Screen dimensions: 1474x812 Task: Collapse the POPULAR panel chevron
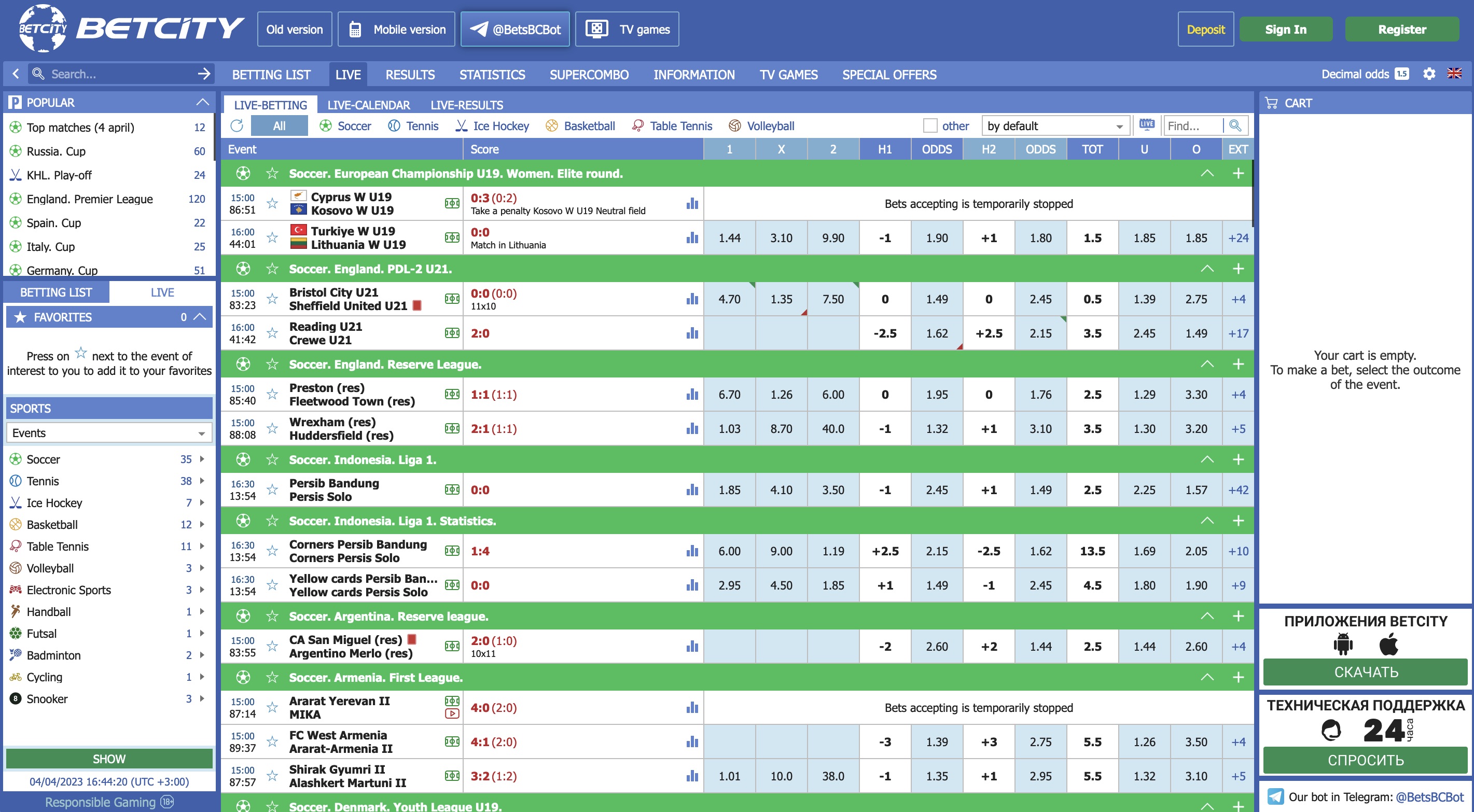pyautogui.click(x=202, y=102)
